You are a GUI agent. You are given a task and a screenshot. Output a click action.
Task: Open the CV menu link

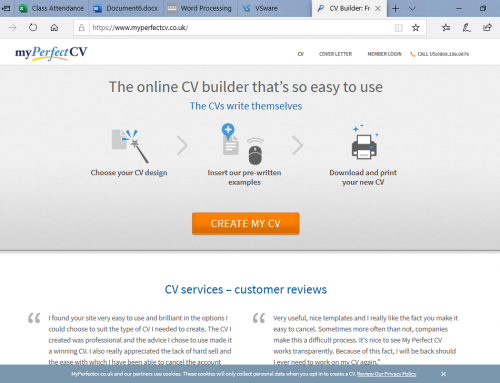click(x=301, y=54)
